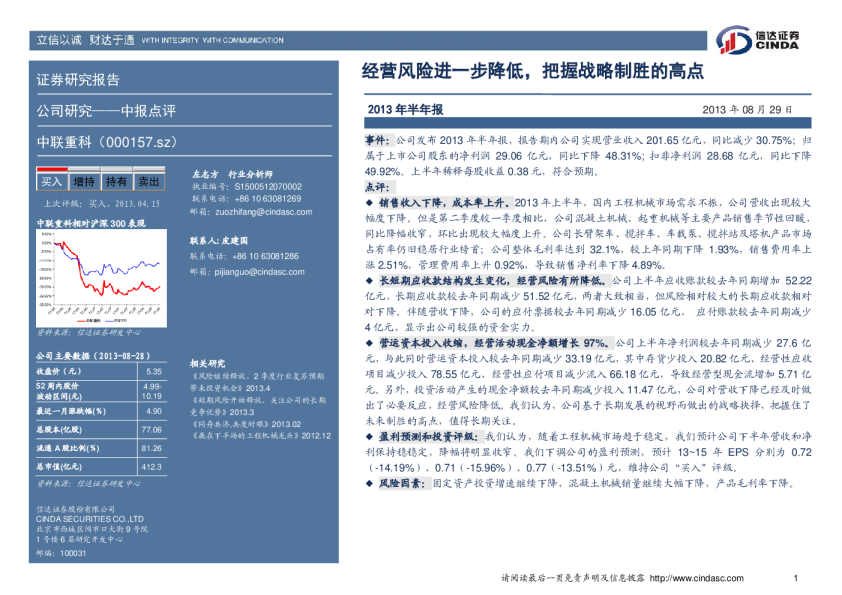Select the 持有 rating box

tap(117, 181)
